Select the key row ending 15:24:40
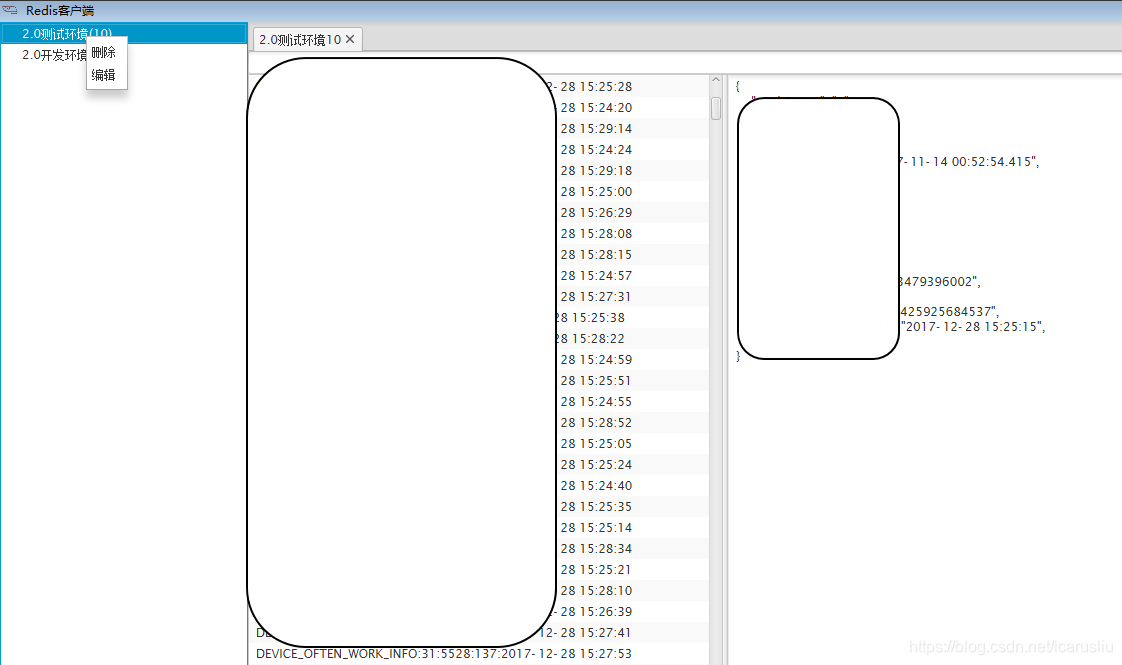This screenshot has width=1122, height=665. 478,485
